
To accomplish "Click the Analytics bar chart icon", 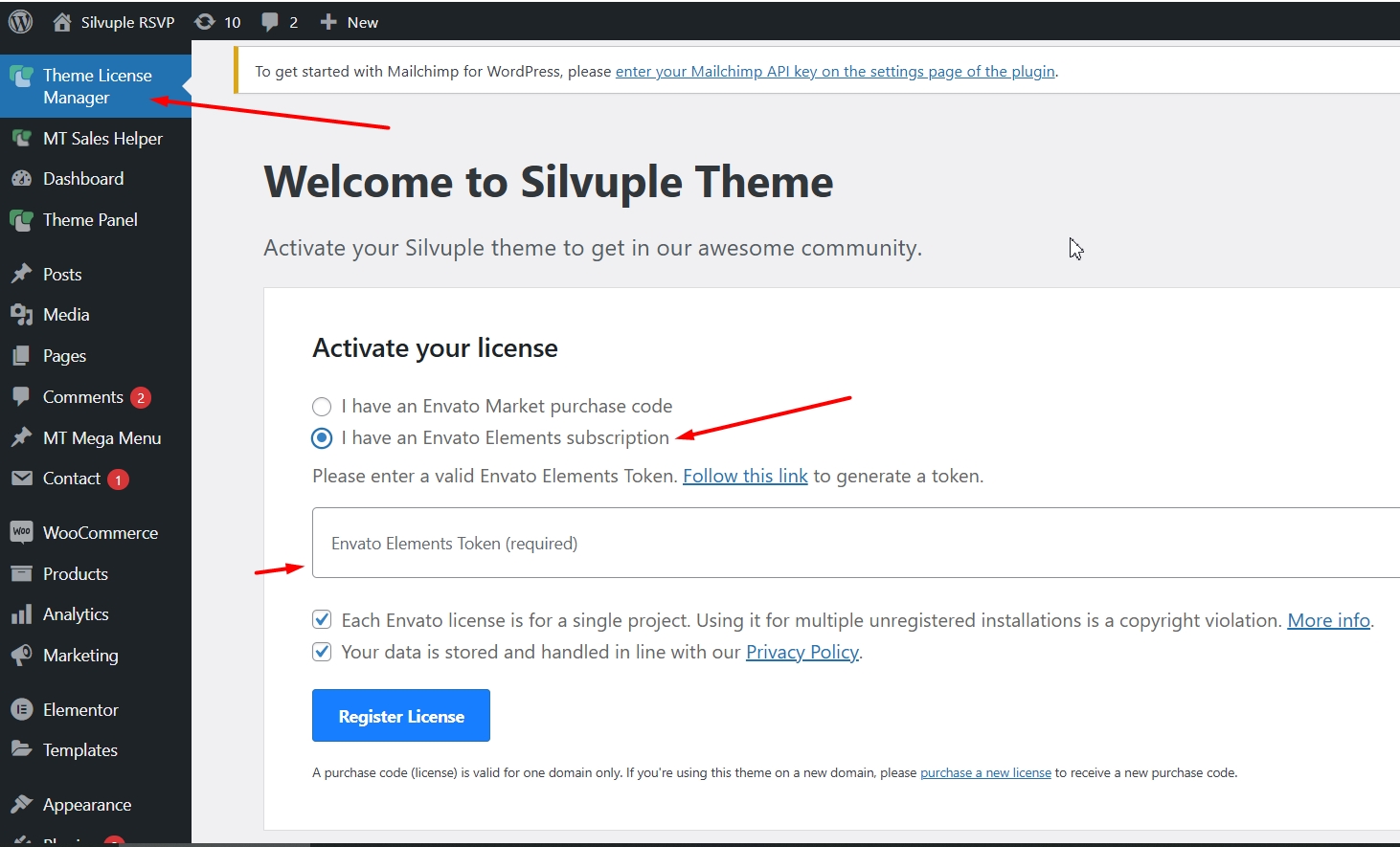I will click(21, 614).
